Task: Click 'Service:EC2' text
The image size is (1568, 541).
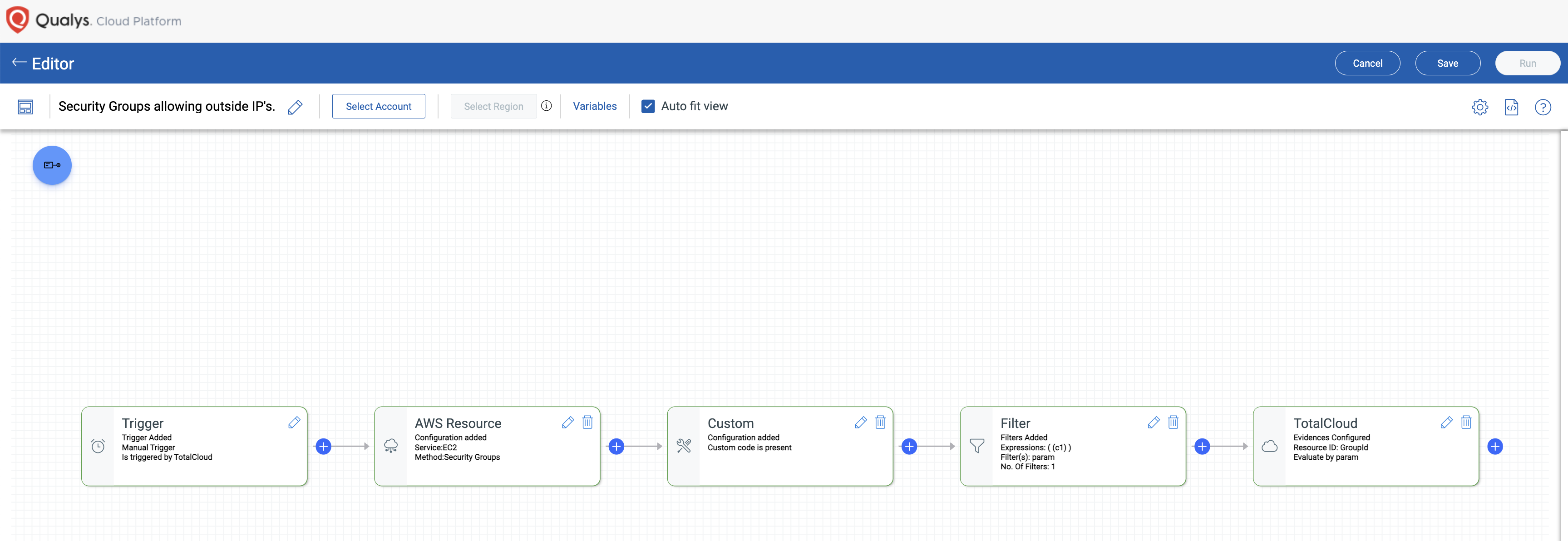Action: point(436,448)
